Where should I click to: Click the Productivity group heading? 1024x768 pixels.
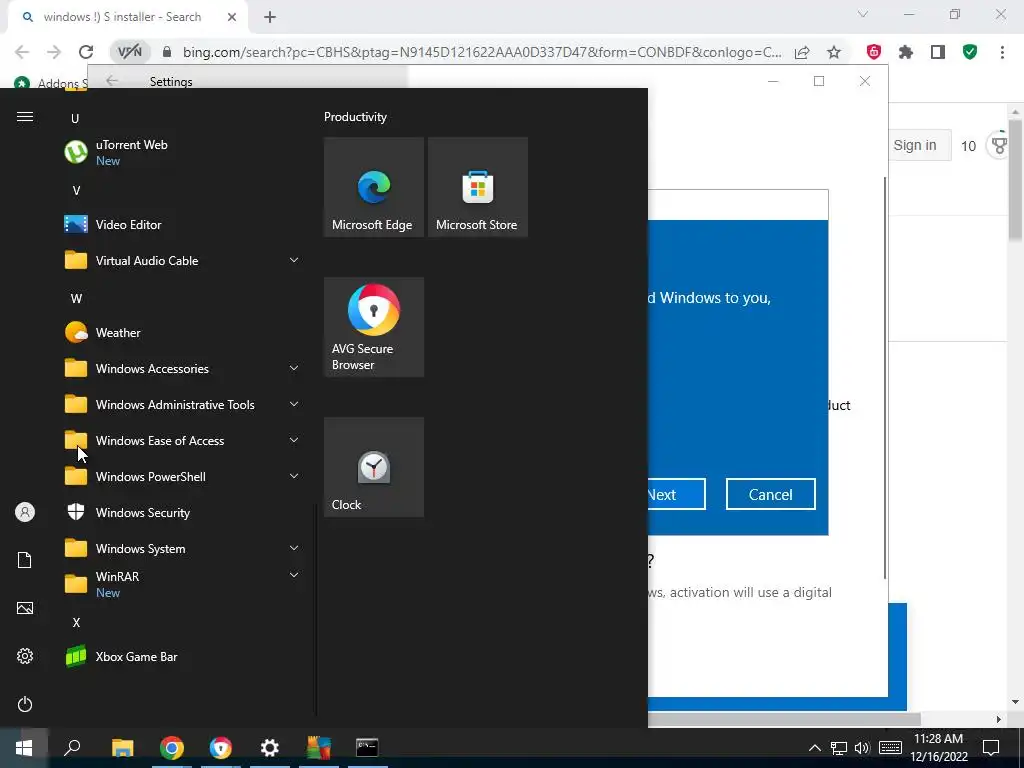pyautogui.click(x=355, y=117)
